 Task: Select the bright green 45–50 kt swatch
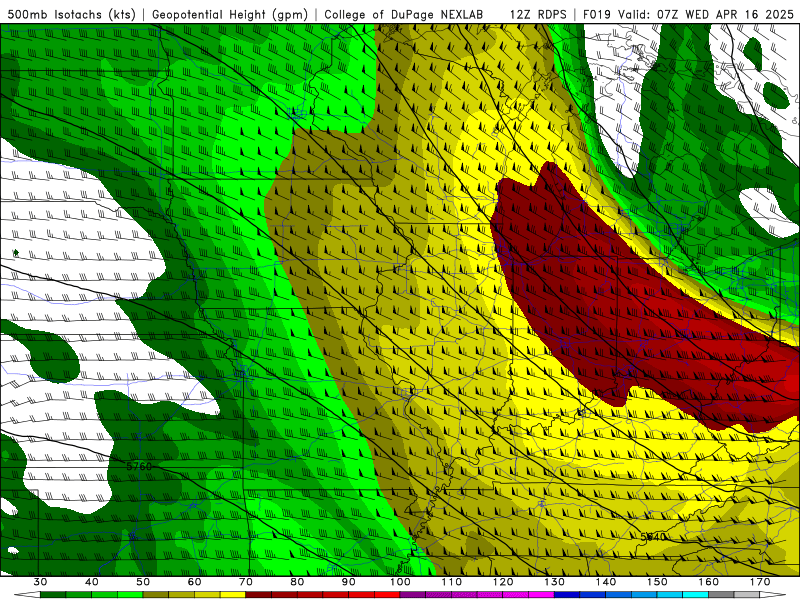pyautogui.click(x=130, y=594)
